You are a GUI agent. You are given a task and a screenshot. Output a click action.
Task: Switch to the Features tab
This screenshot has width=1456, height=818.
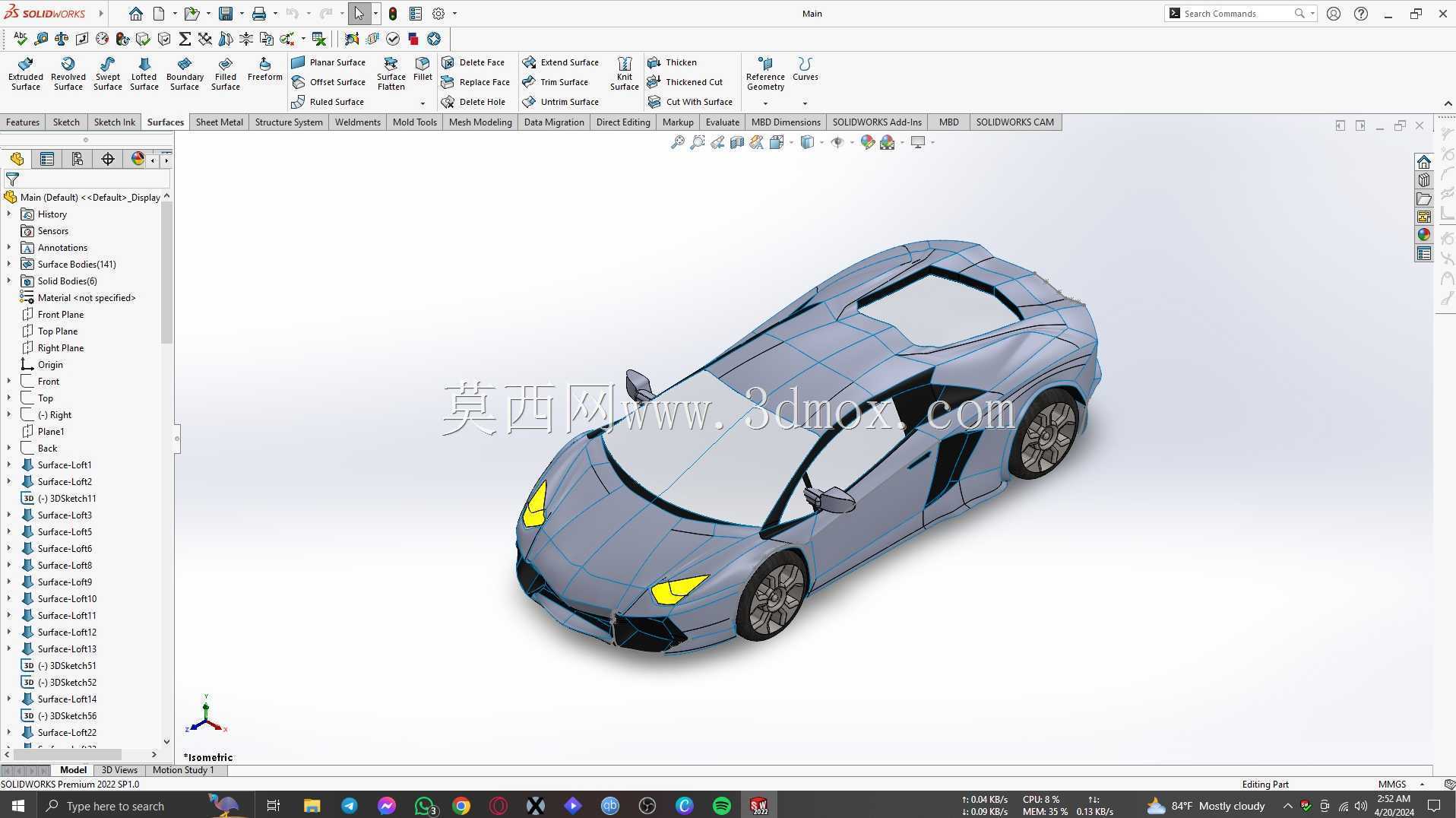(23, 122)
